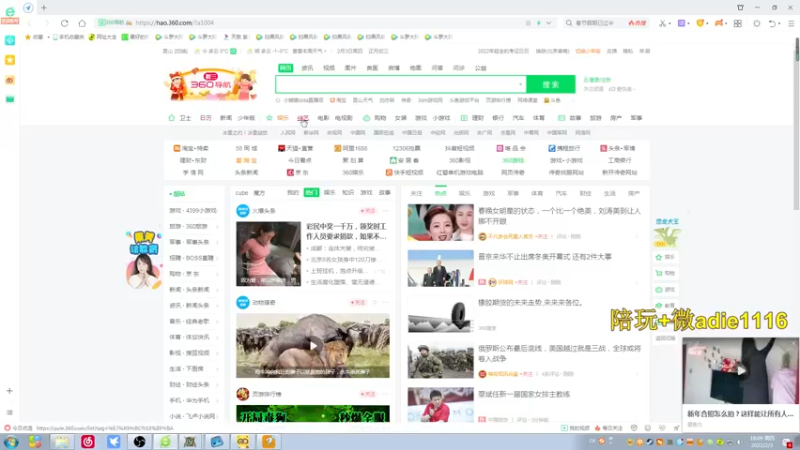Select the 图片 search tab
The width and height of the screenshot is (800, 450).
point(351,68)
